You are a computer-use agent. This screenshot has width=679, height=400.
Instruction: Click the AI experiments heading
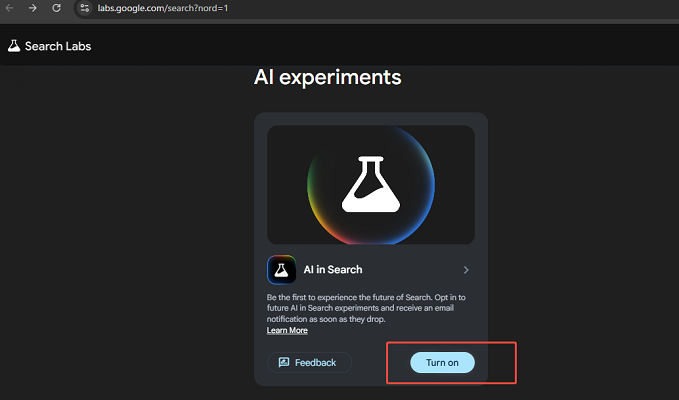[327, 77]
